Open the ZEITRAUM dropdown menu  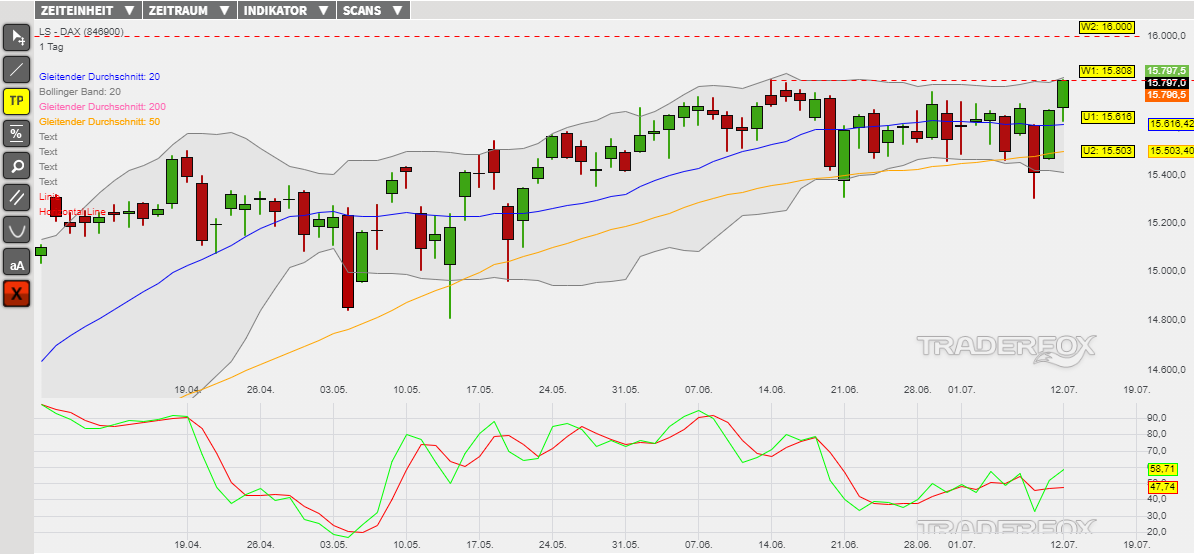pyautogui.click(x=189, y=11)
